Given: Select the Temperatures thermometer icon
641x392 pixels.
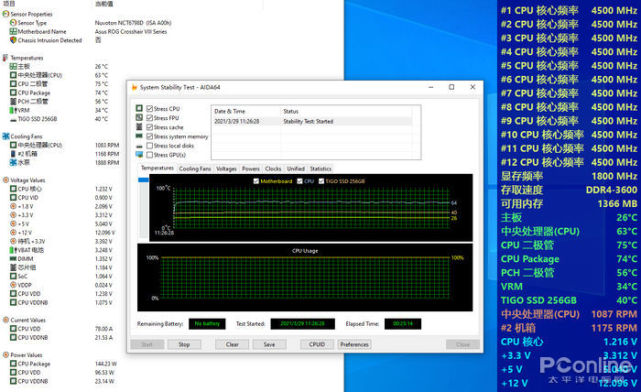Looking at the screenshot, I should [6, 58].
